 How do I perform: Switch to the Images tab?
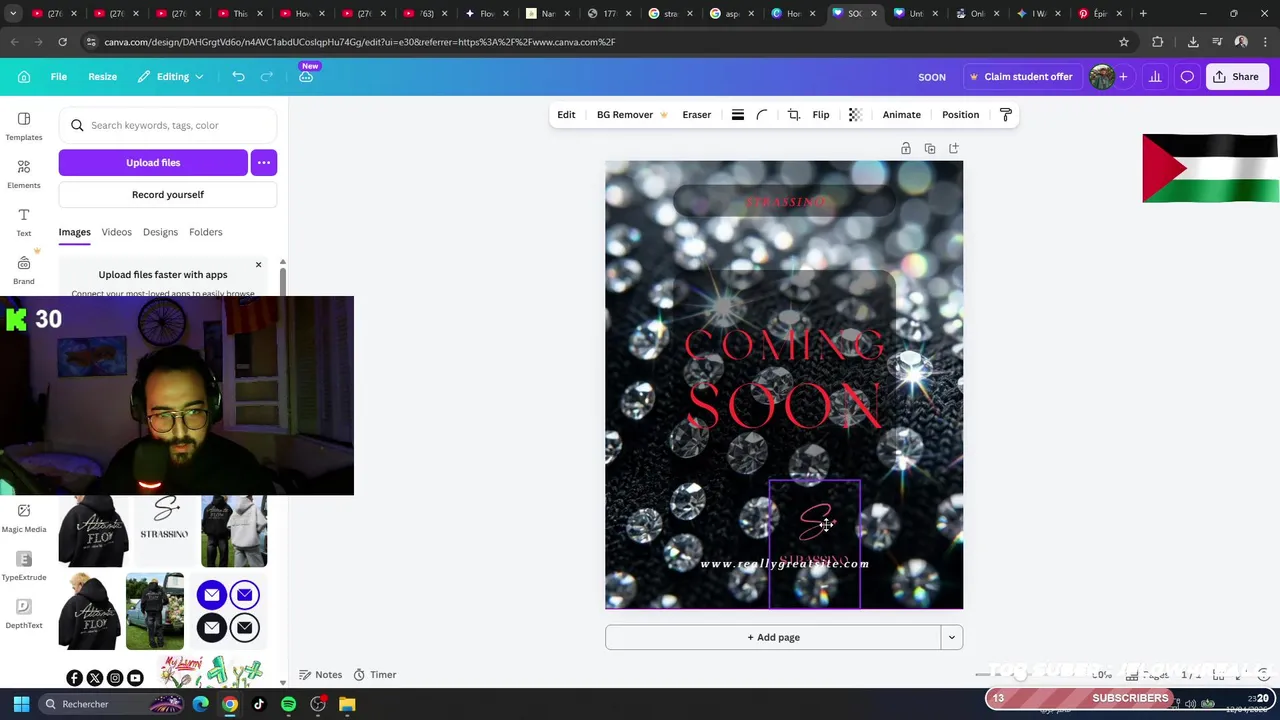click(x=74, y=232)
